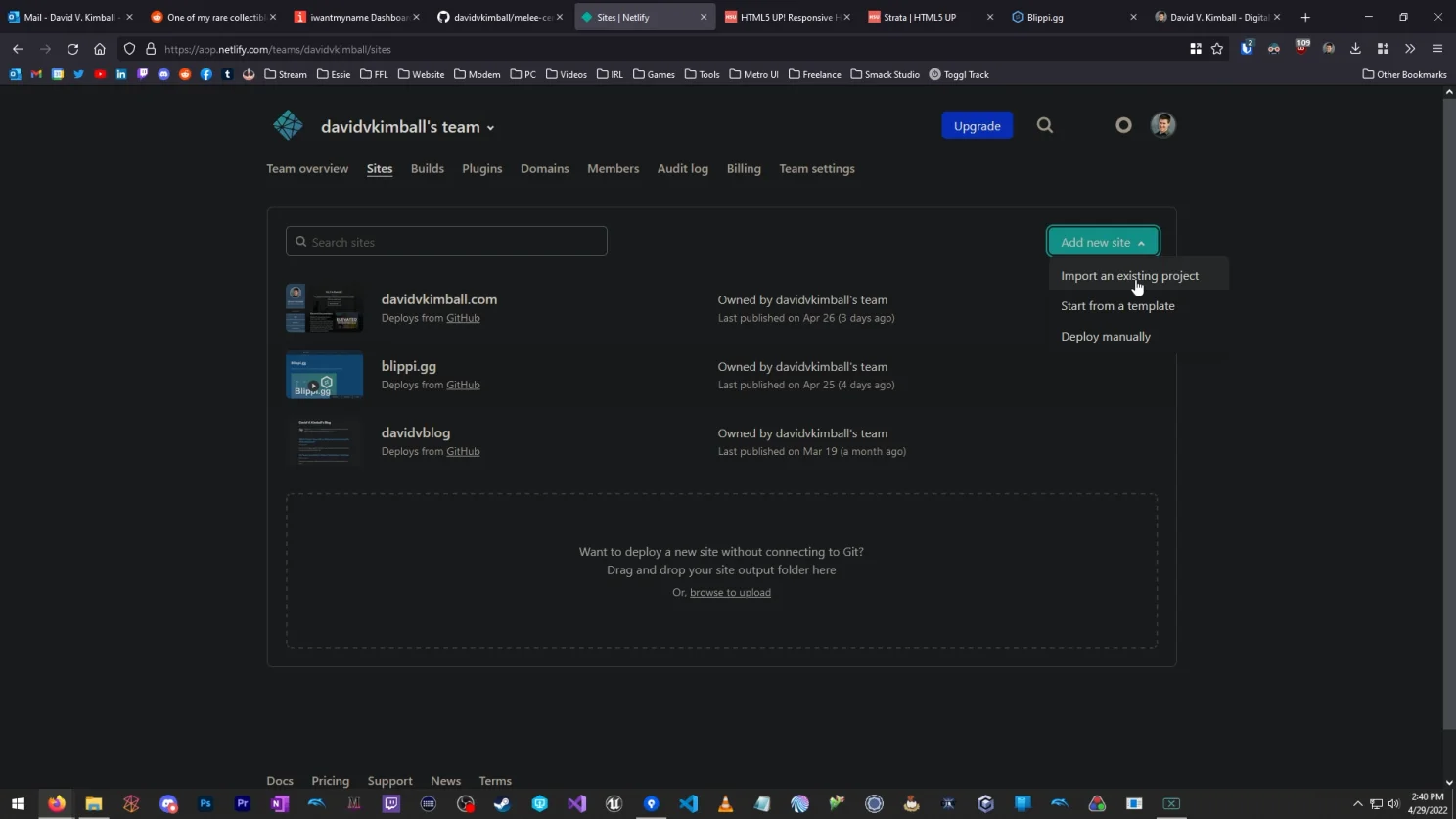Viewport: 1456px width, 819px height.
Task: View downloads via the download arrow icon
Action: coord(1355,49)
